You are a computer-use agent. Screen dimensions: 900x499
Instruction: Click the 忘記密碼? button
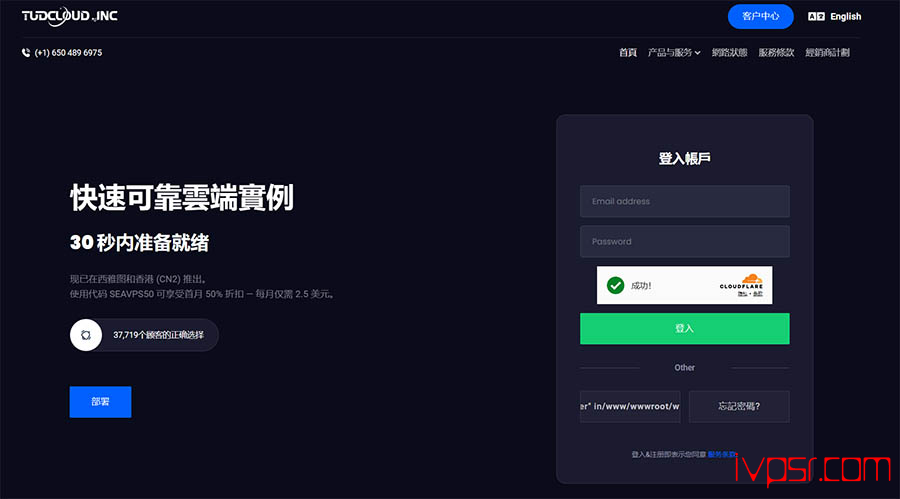pyautogui.click(x=739, y=407)
